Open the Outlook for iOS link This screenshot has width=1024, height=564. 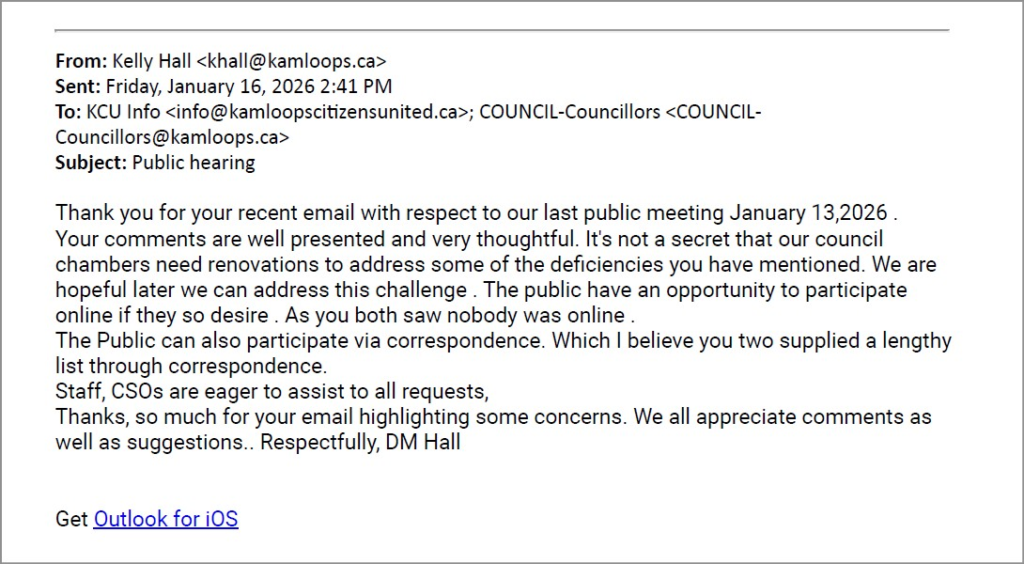click(166, 519)
